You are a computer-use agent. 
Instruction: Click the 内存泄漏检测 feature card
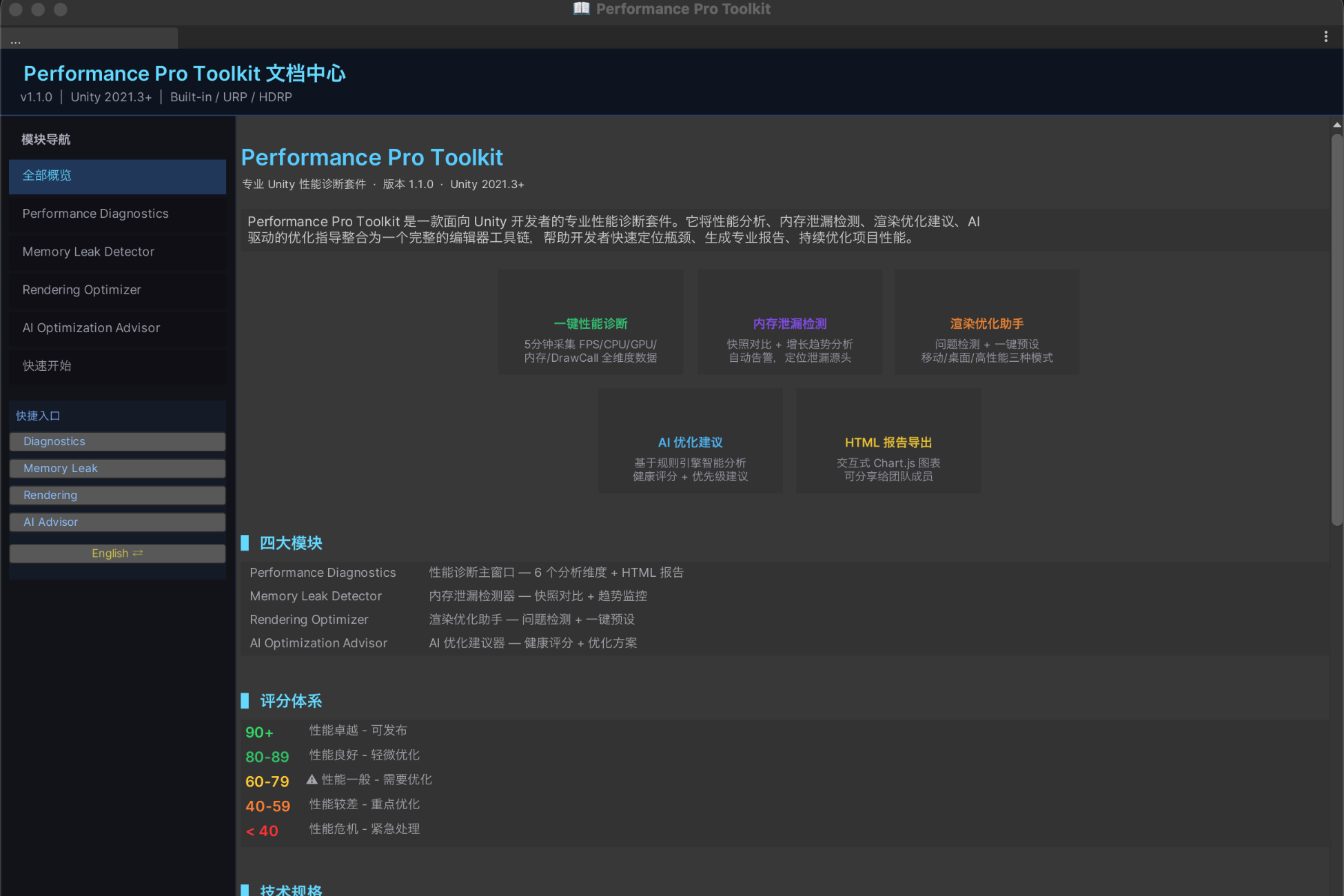tap(790, 322)
